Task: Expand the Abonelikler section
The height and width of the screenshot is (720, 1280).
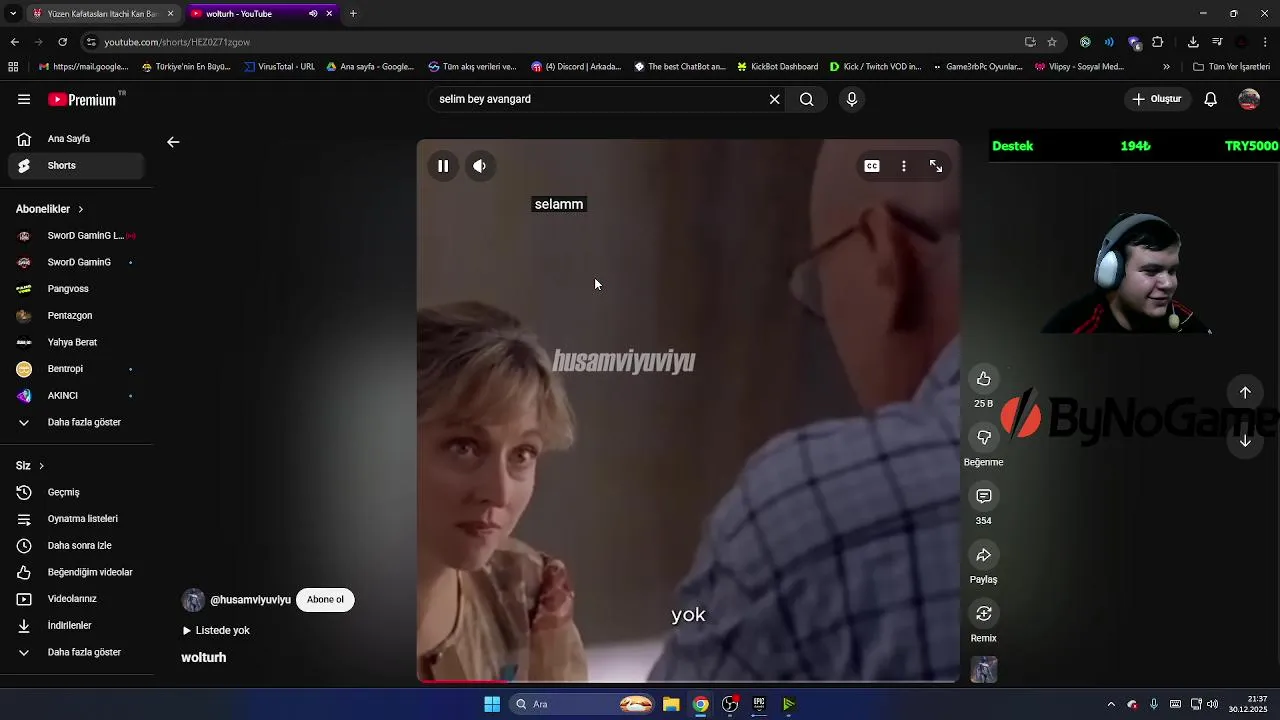Action: pos(50,209)
